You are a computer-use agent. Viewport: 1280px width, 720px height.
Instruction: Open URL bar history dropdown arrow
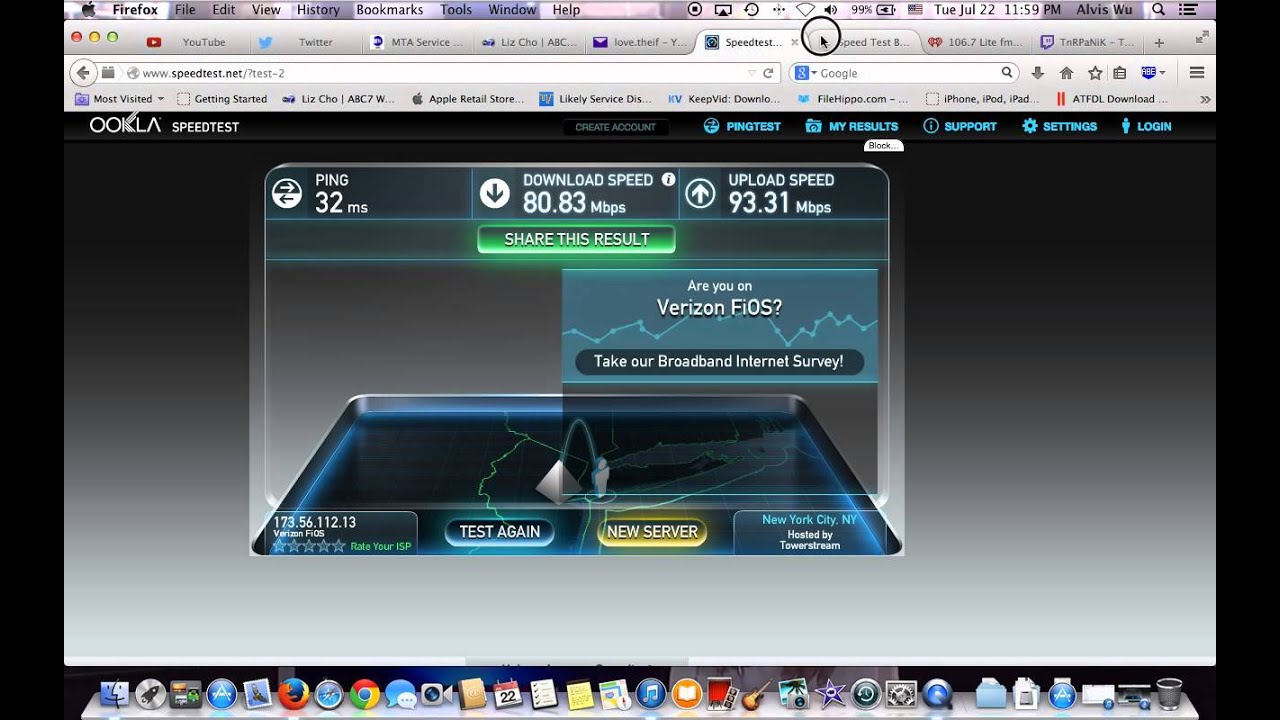[752, 73]
